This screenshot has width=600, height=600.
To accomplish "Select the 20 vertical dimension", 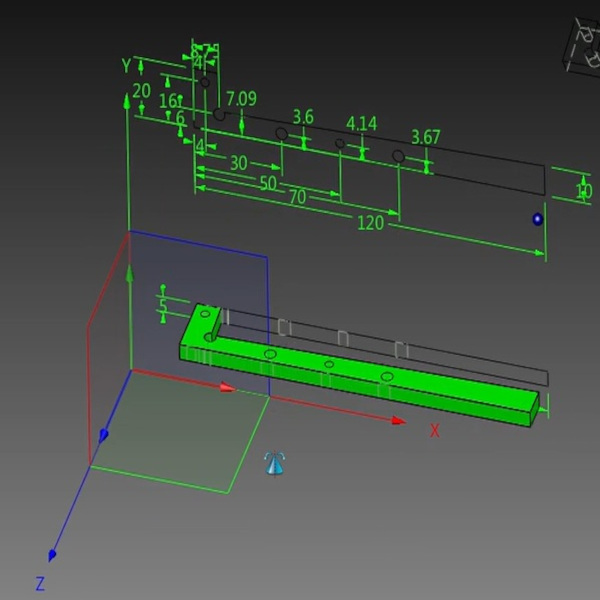I will tap(141, 91).
